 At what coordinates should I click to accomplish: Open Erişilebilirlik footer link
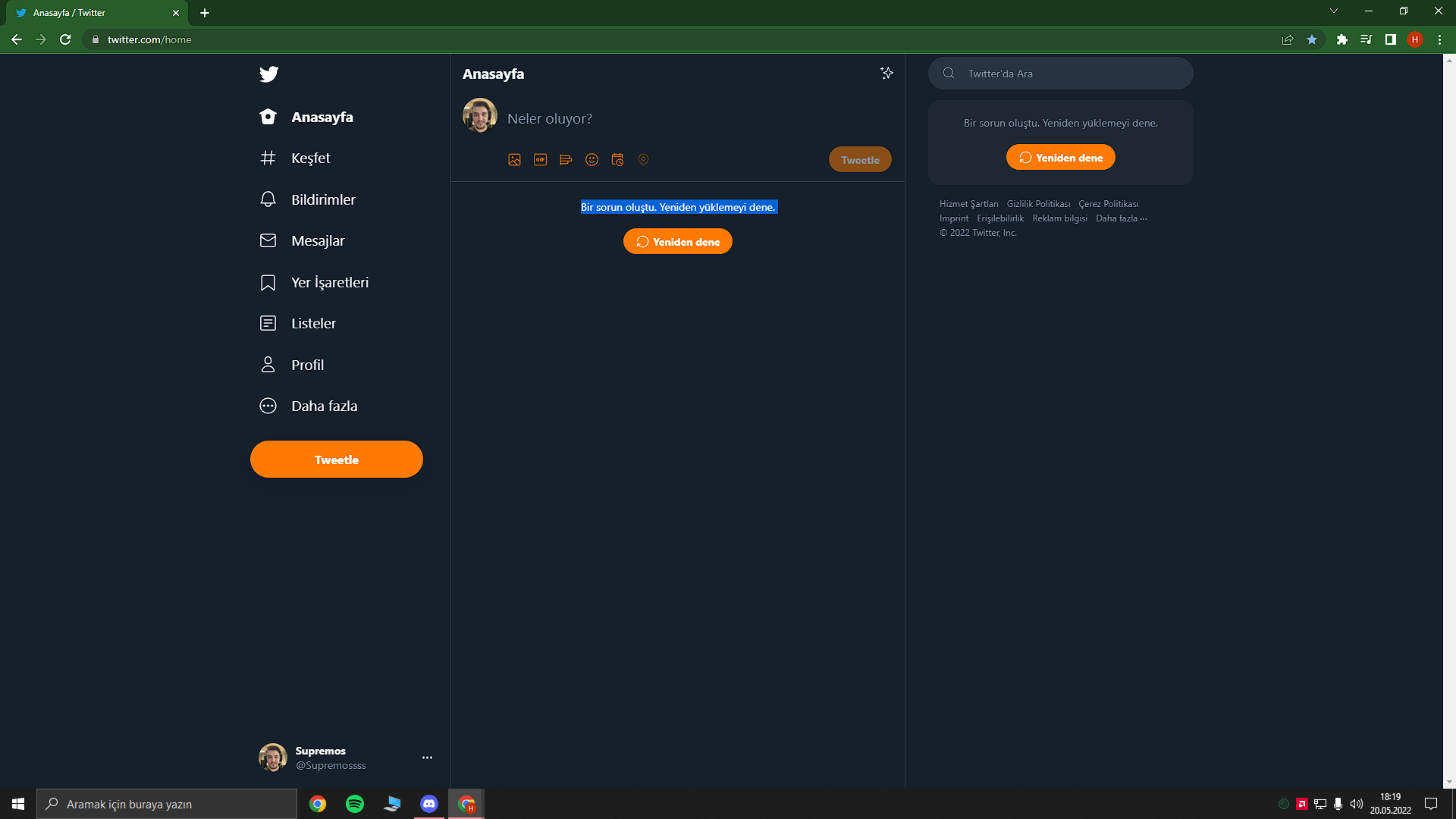(x=1000, y=218)
